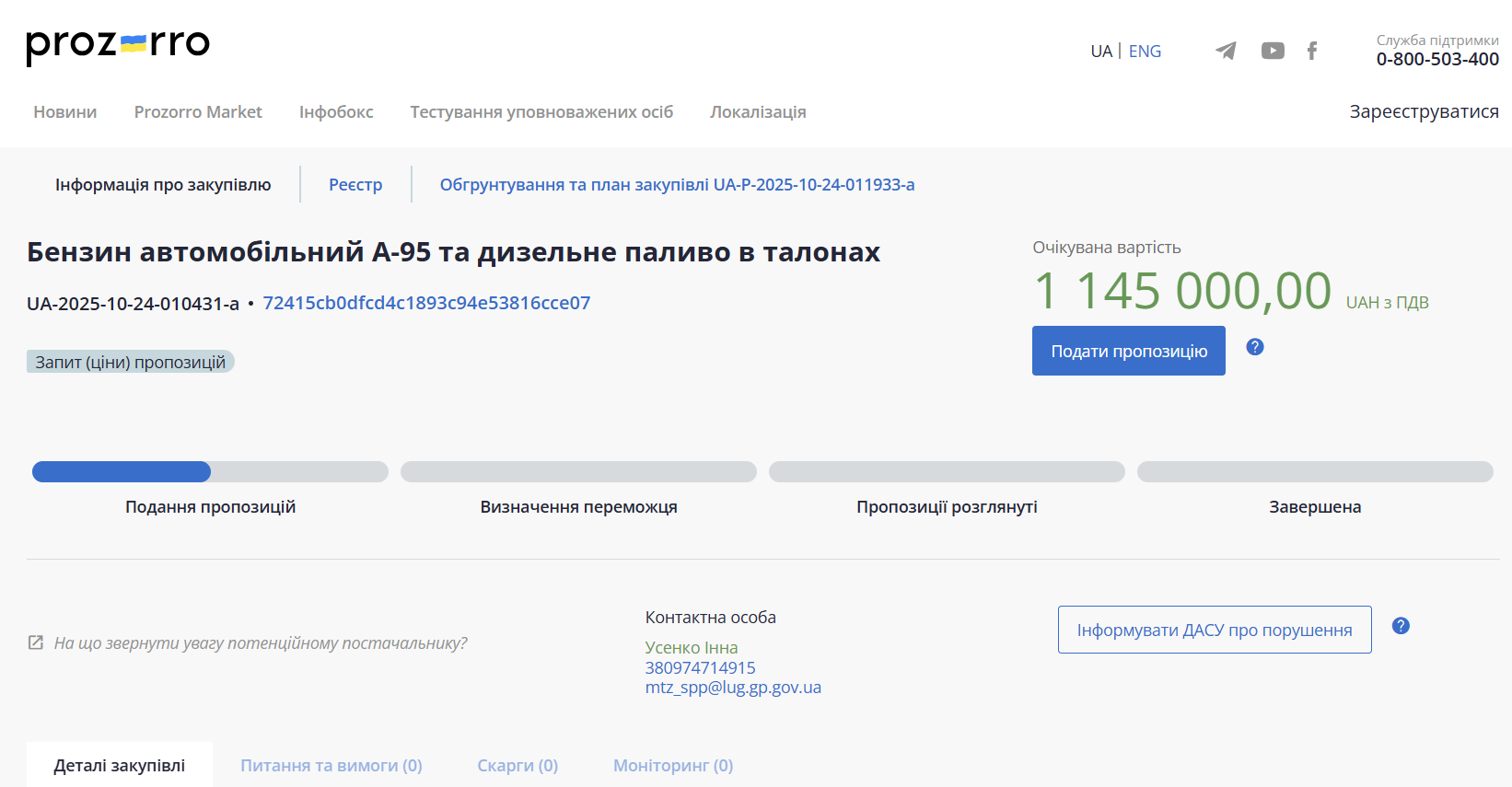Screen dimensions: 1512x787
Task: Click help icon beside Подати пропозицію button
Action: coord(1254,347)
